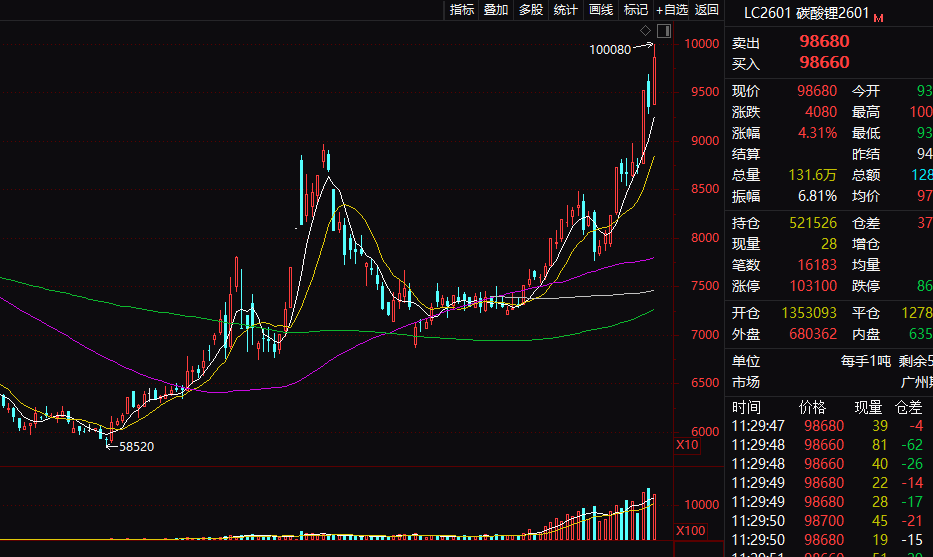Activate the 画线 drawing tool
The width and height of the screenshot is (933, 557).
tap(601, 10)
